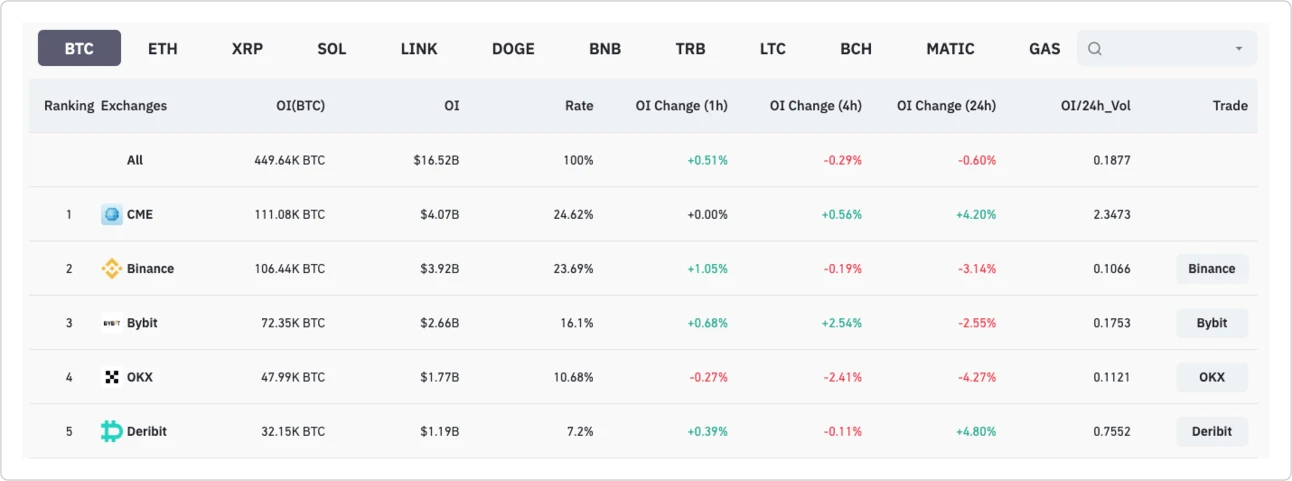Expand the coin search dropdown arrow
Screen dimensions: 1292x481
pos(1239,48)
